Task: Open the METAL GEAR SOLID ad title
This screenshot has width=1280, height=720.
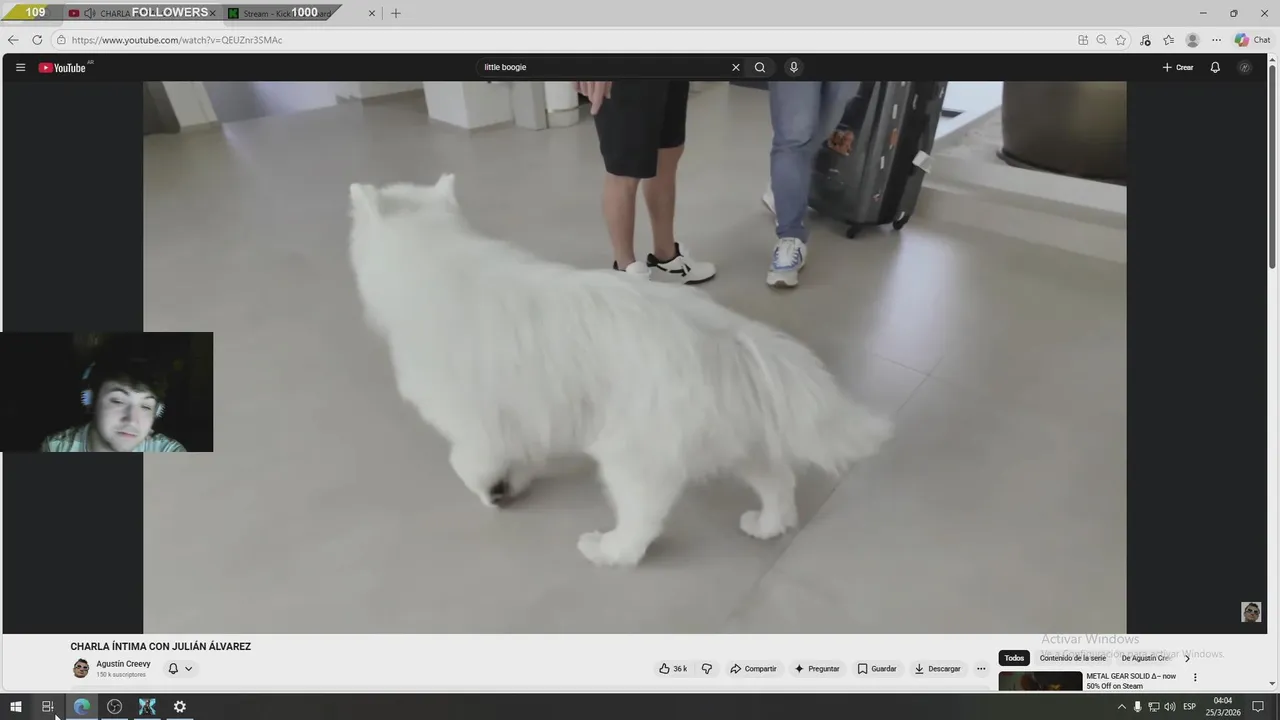Action: click(1131, 681)
